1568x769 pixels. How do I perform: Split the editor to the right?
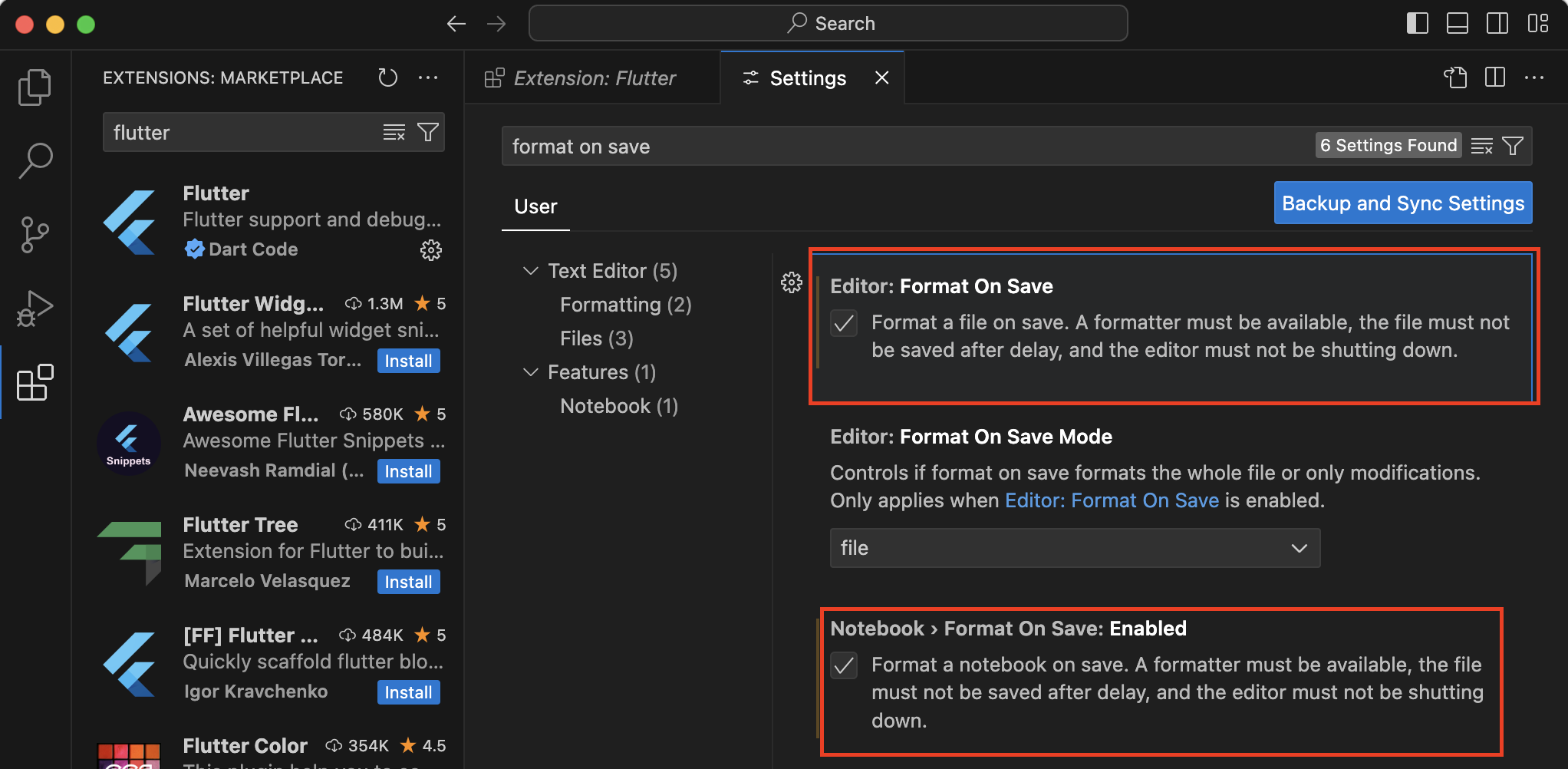[x=1495, y=78]
